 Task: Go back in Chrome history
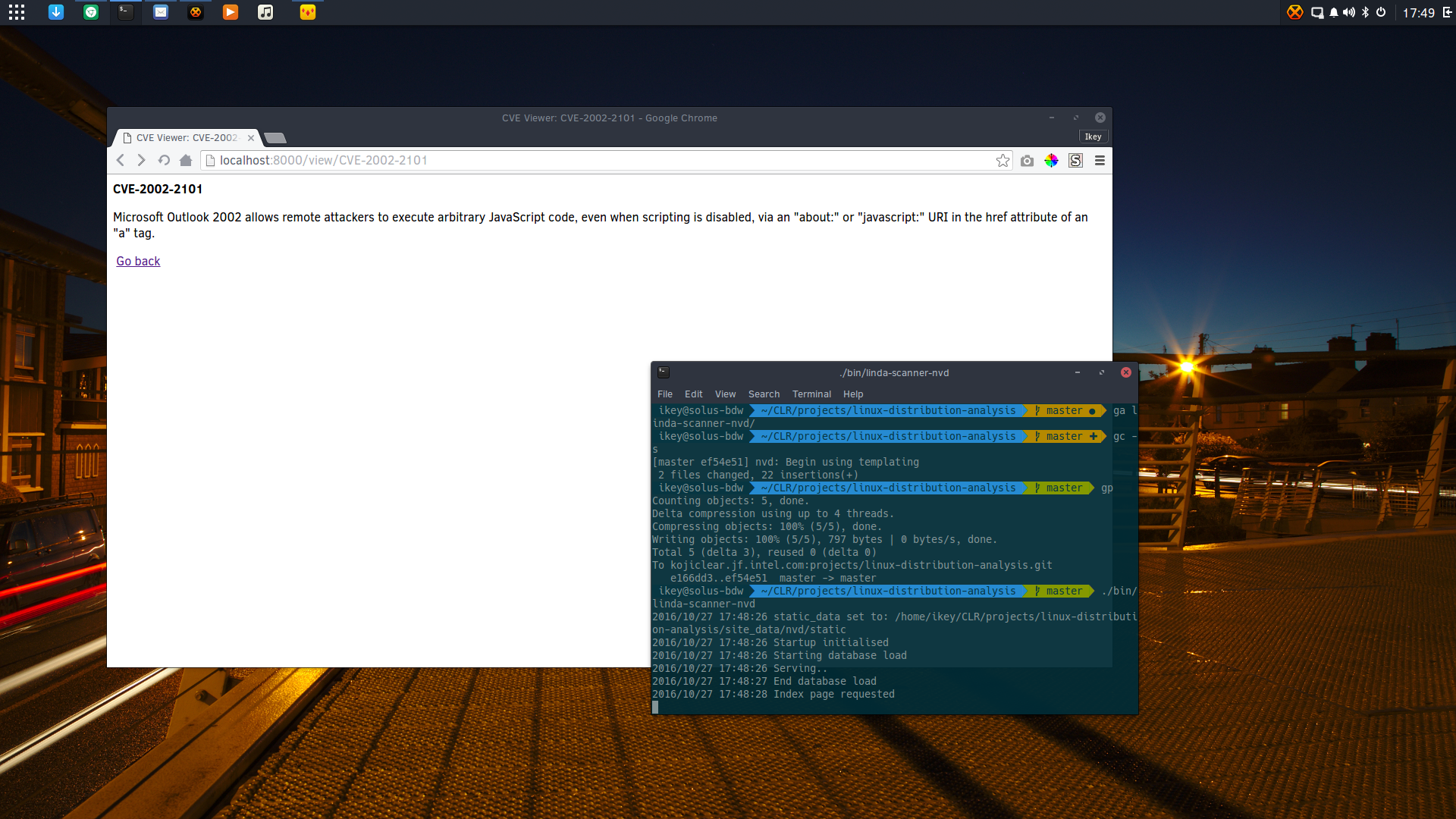(120, 160)
